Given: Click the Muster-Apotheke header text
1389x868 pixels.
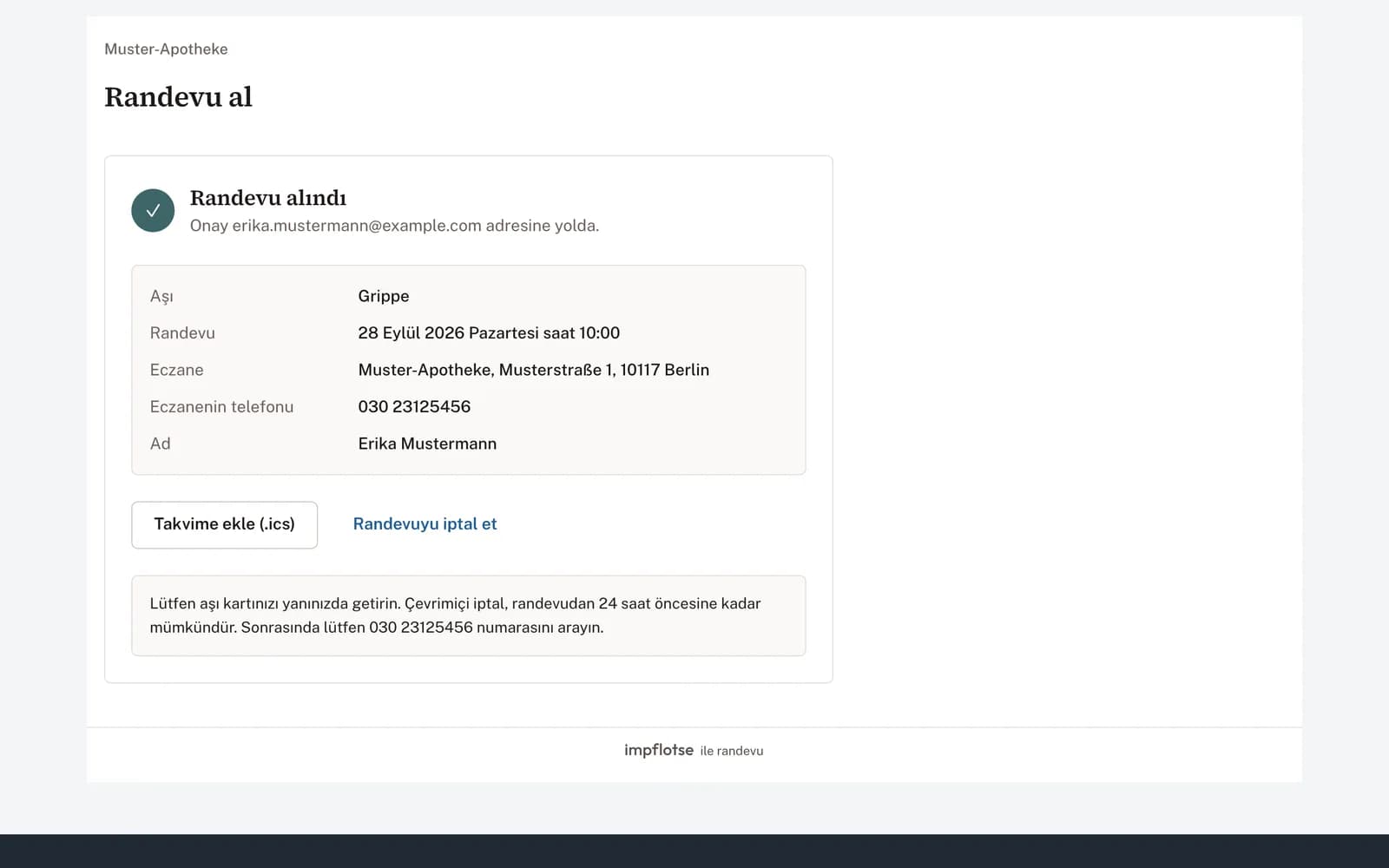Looking at the screenshot, I should [x=166, y=49].
